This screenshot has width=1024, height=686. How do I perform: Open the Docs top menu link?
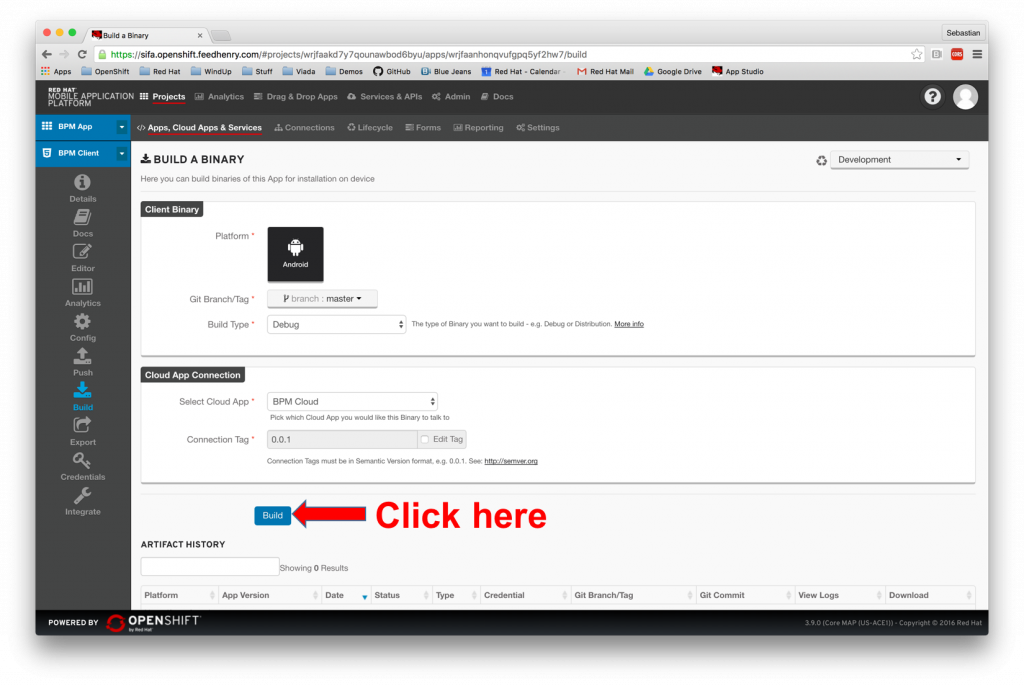[497, 97]
